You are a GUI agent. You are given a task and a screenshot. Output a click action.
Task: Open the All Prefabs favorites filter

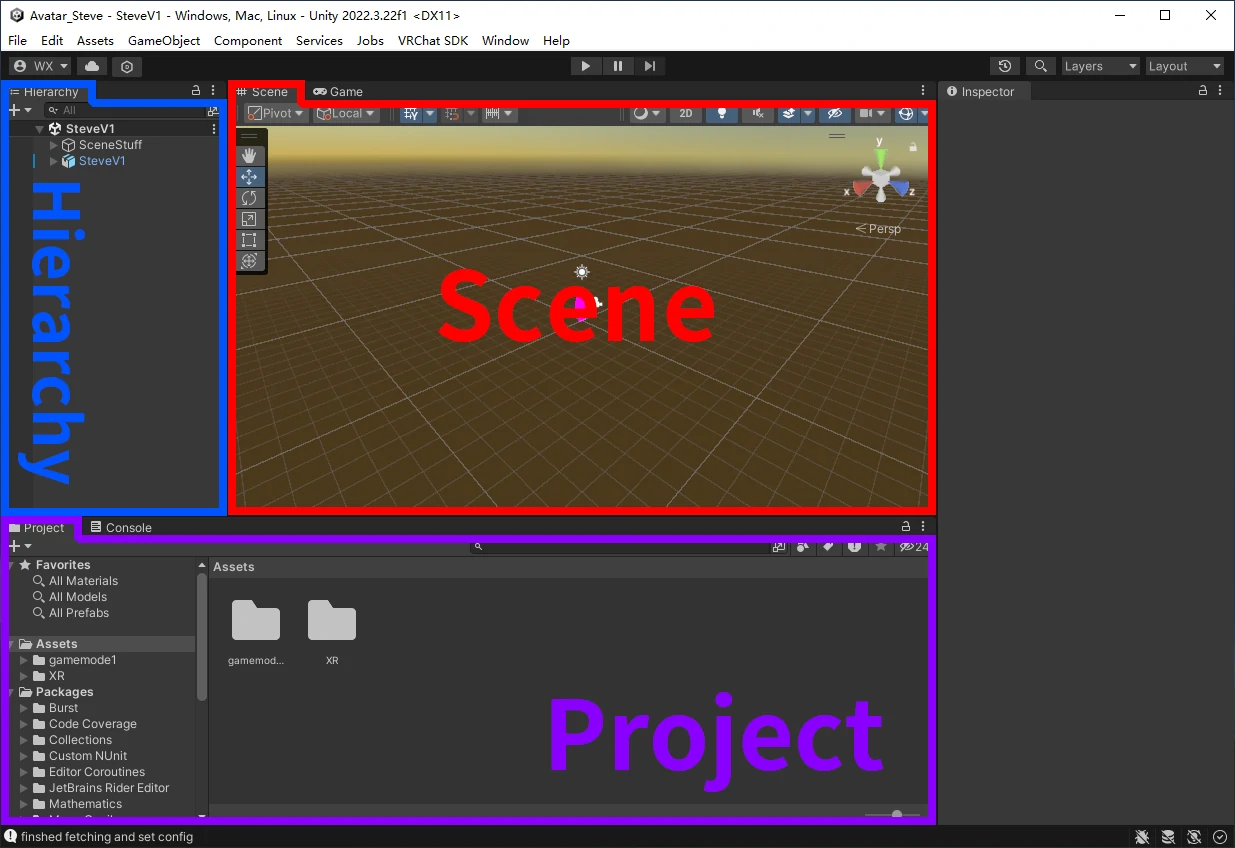point(79,613)
